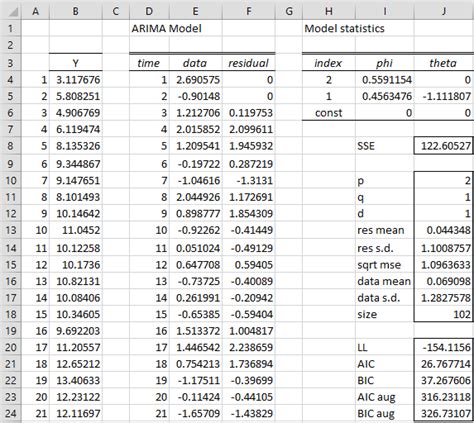Click the 'AIC aug' label cell
The height and width of the screenshot is (423, 474).
[385, 397]
